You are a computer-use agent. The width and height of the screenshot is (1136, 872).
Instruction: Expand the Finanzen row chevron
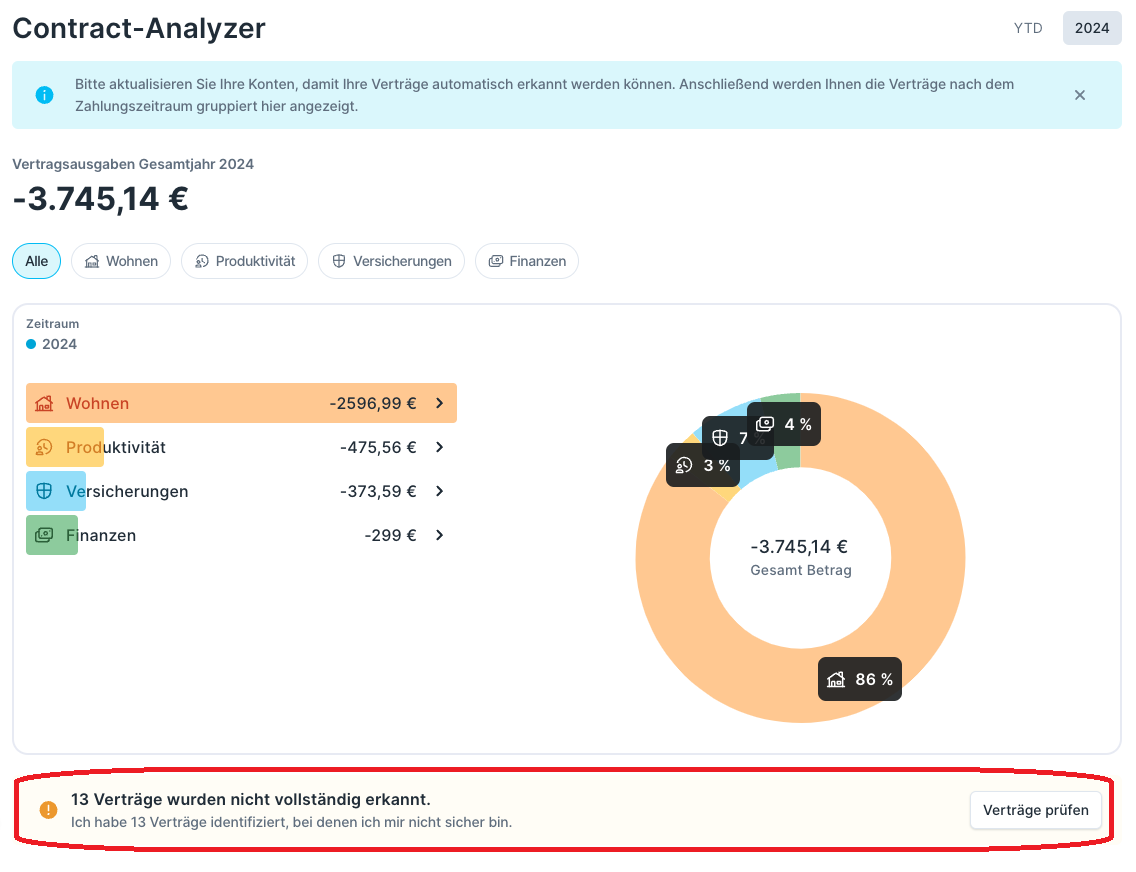439,536
